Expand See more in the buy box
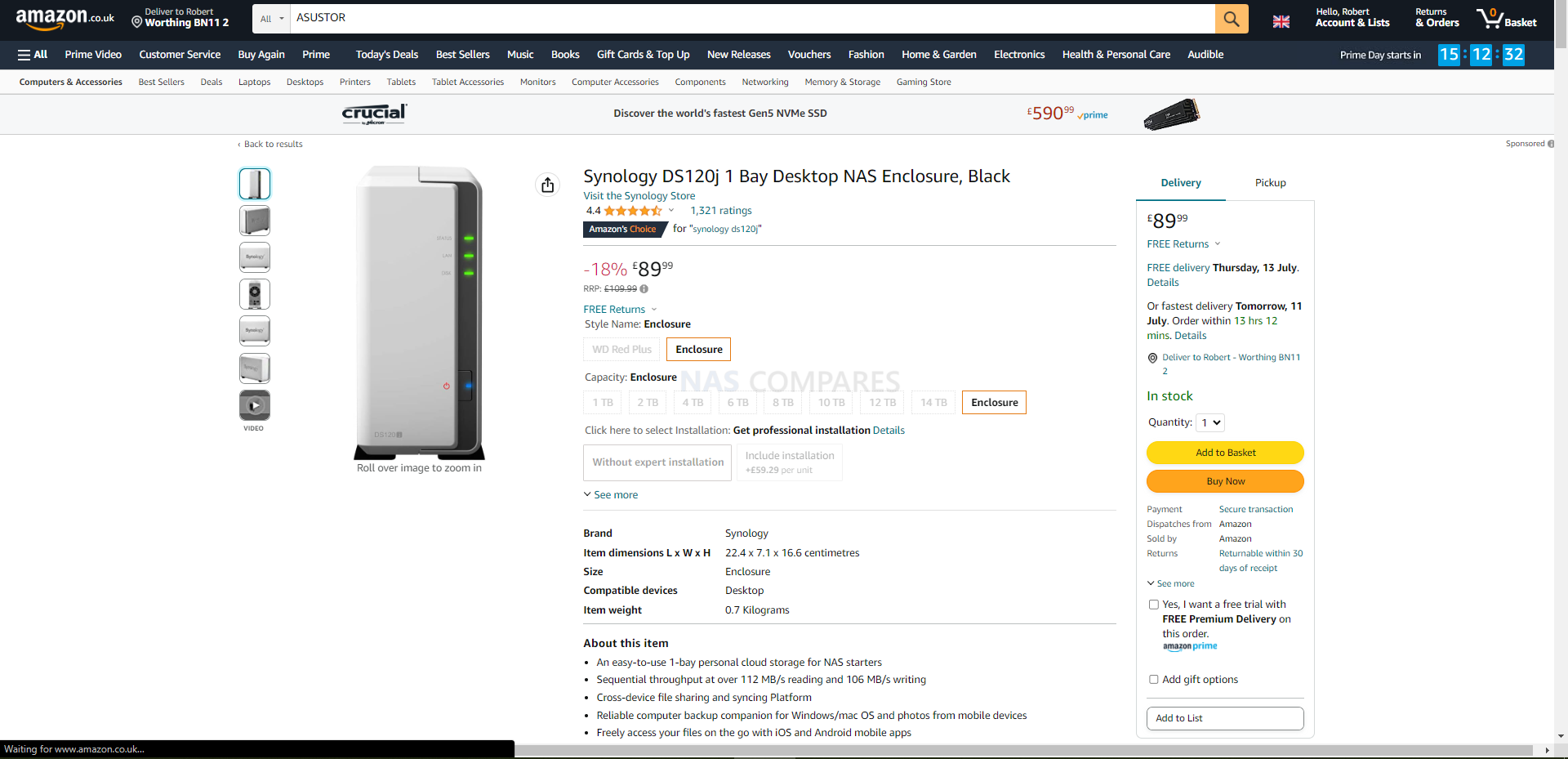 click(x=1170, y=584)
